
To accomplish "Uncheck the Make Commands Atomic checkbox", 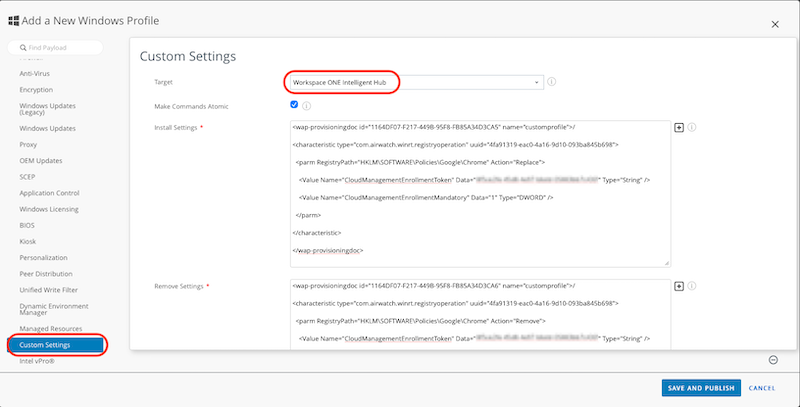I will (294, 105).
